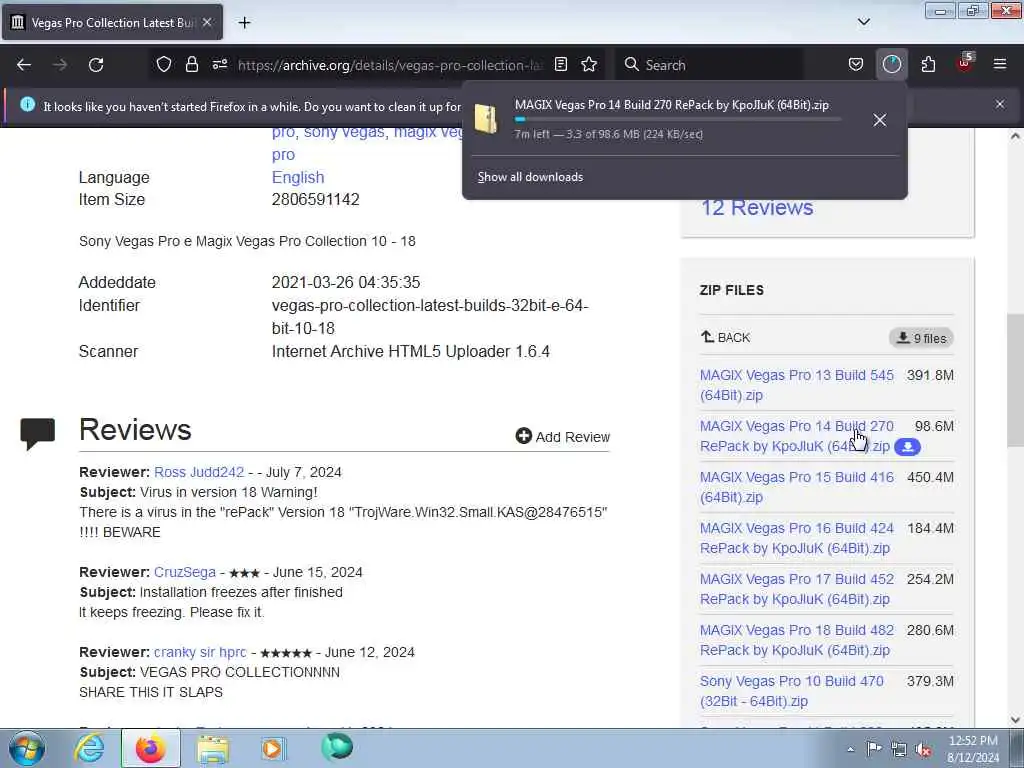This screenshot has height=768, width=1024.
Task: Click the muted volume speaker tray icon
Action: pyautogui.click(x=923, y=750)
